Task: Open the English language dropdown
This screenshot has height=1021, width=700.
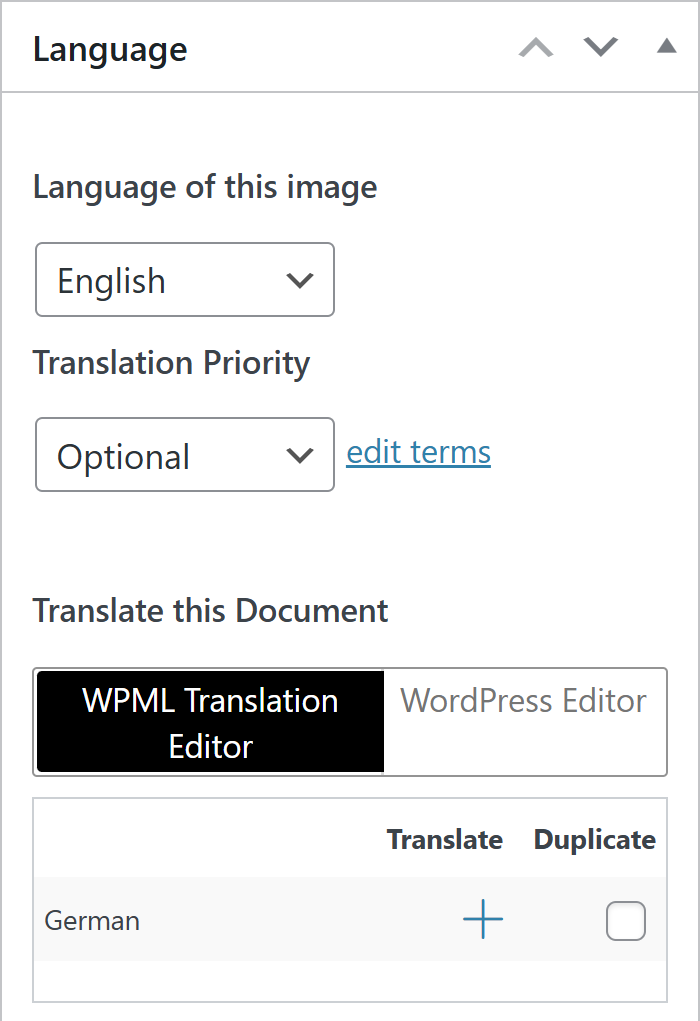Action: 185,280
